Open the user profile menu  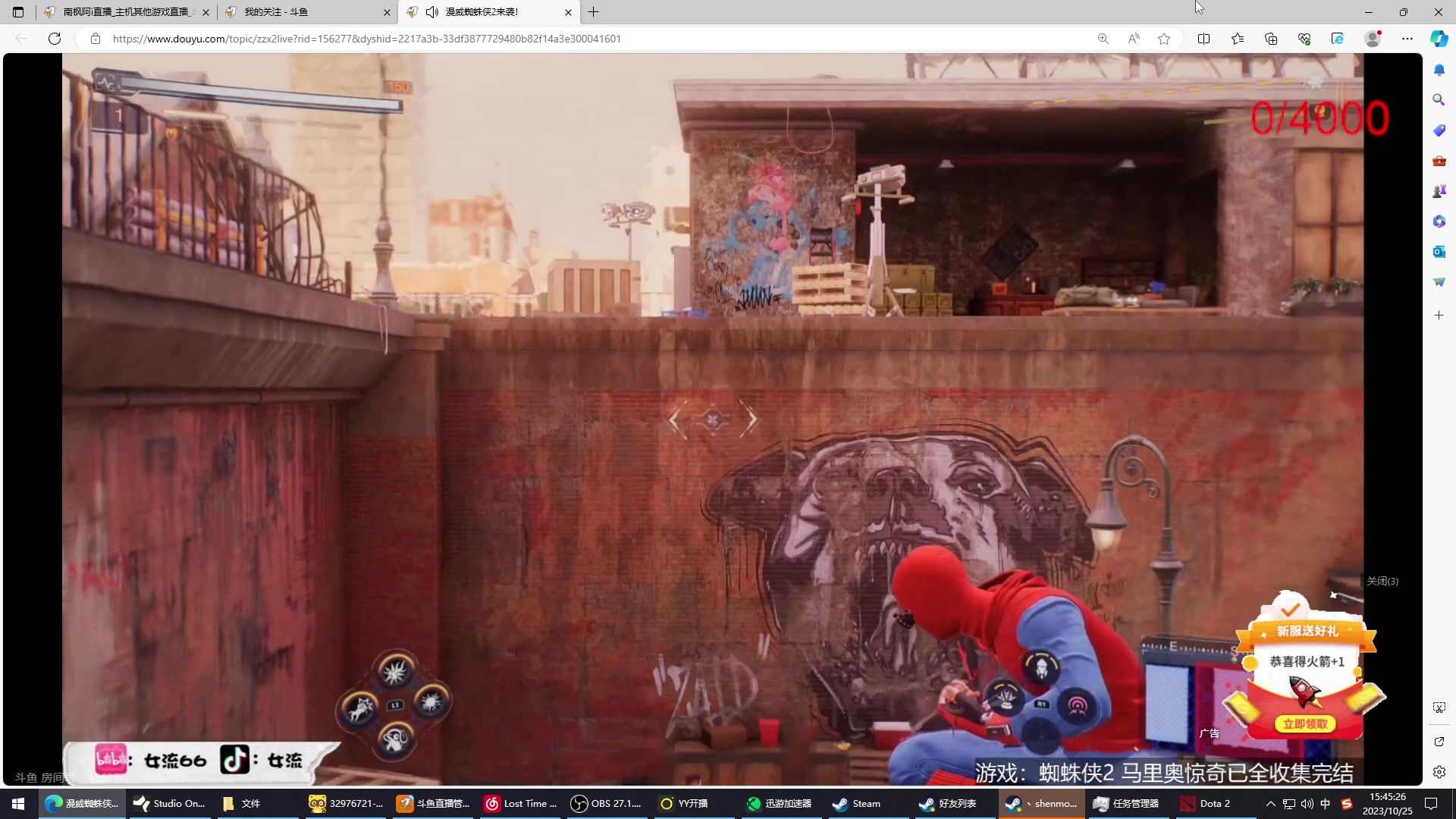pos(1373,39)
